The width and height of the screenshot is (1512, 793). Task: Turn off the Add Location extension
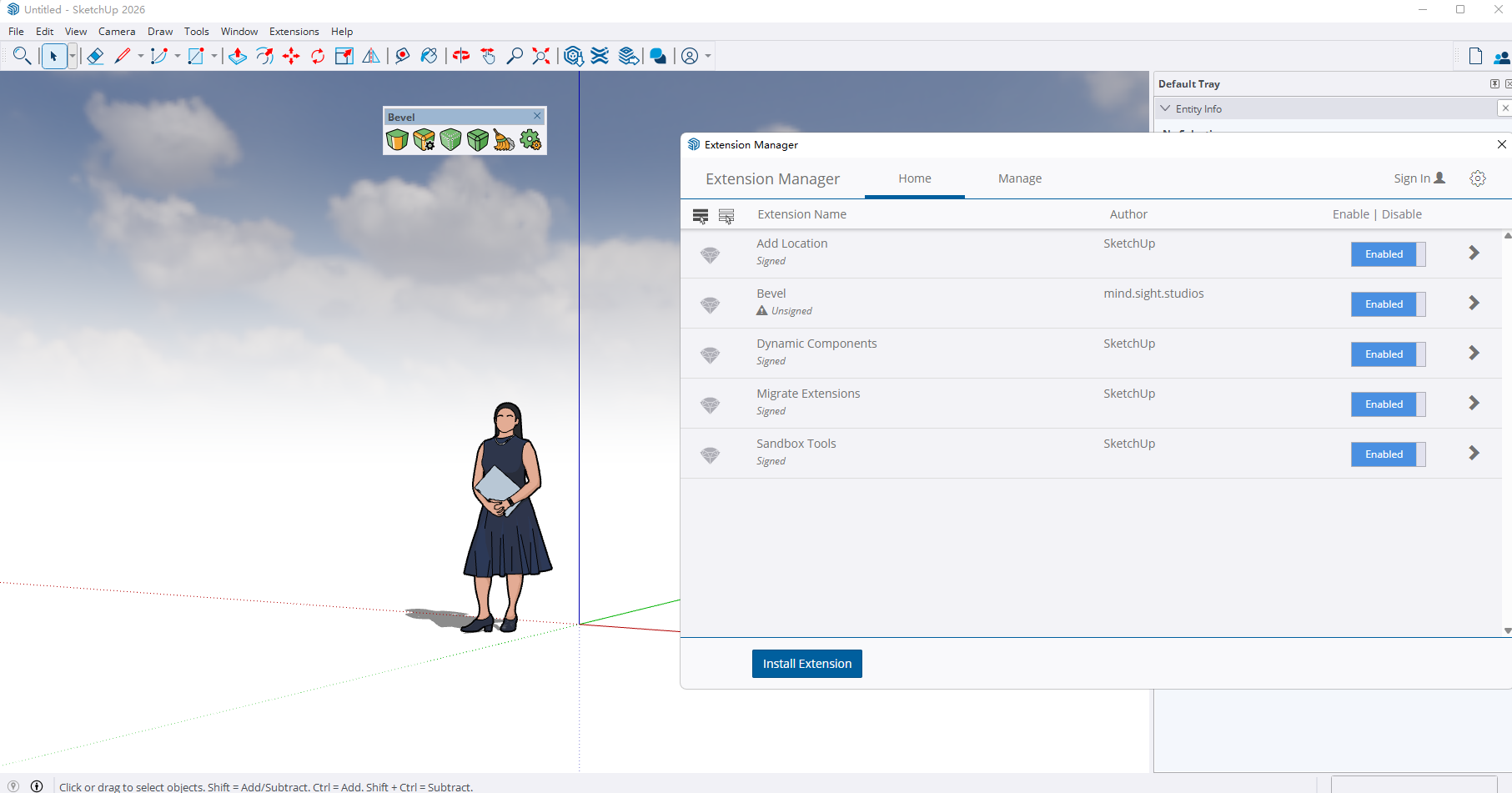1387,254
